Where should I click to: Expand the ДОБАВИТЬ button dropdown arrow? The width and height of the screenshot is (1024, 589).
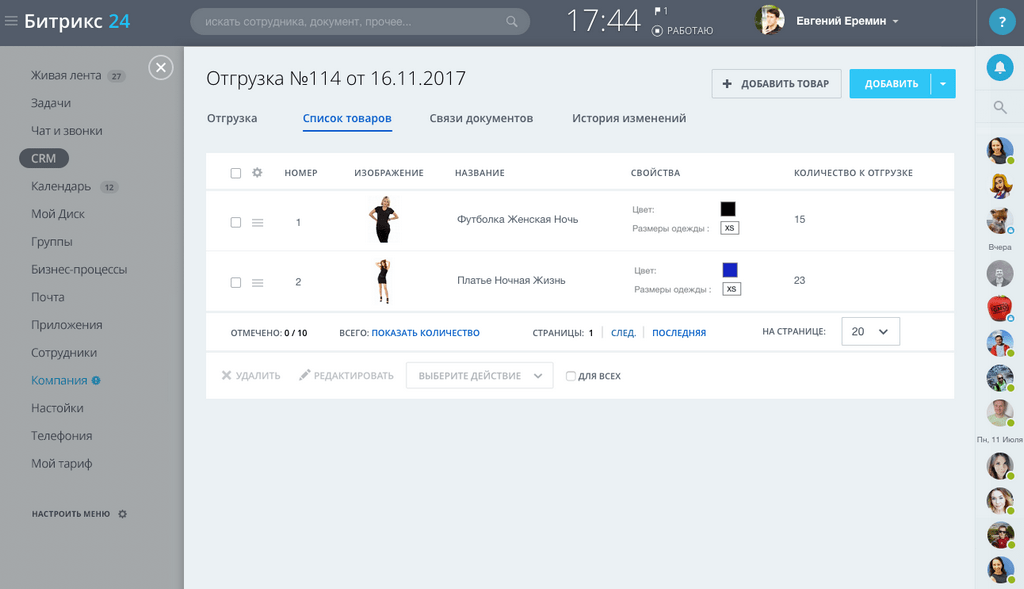click(943, 84)
